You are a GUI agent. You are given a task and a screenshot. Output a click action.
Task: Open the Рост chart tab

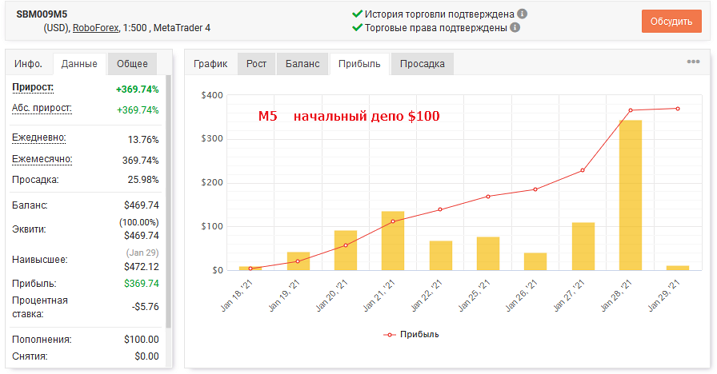coord(256,64)
